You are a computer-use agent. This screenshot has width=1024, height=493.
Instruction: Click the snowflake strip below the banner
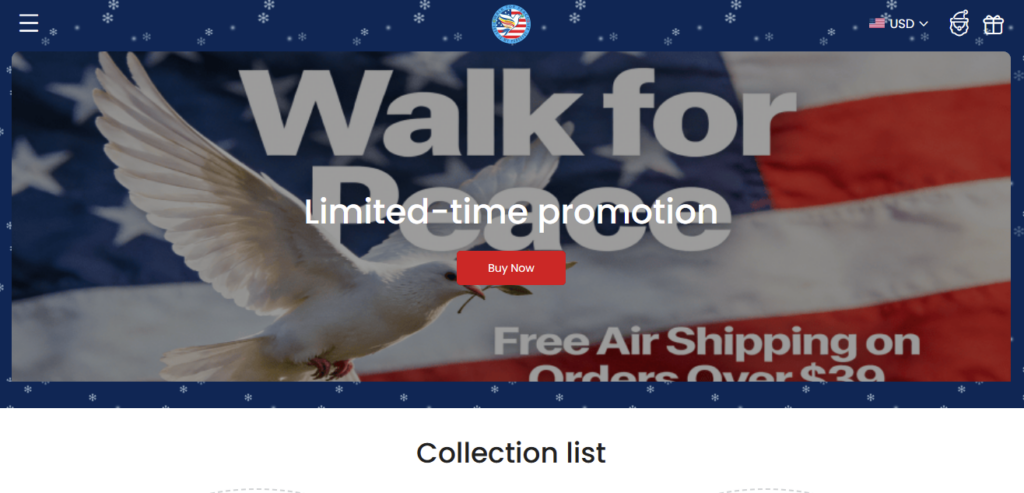point(512,394)
